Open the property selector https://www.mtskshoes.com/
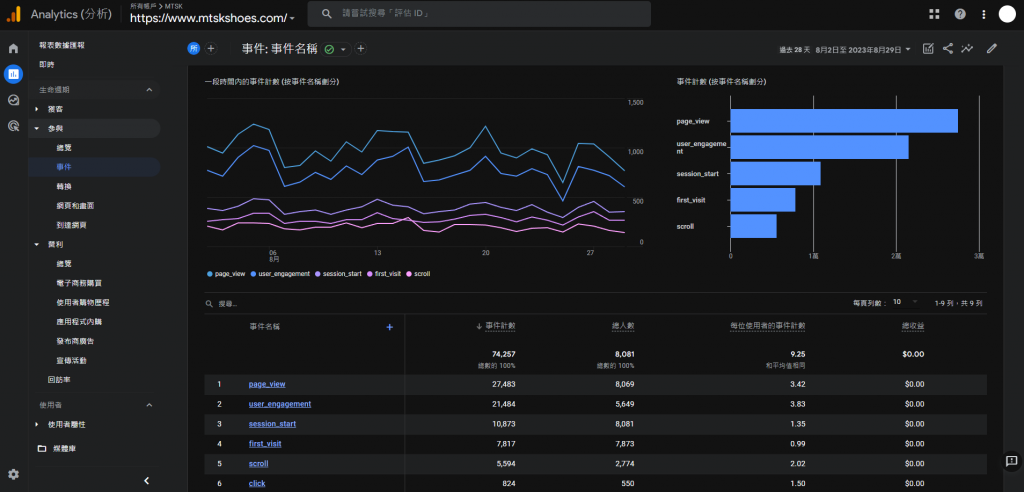Viewport: 1024px width, 492px height. point(212,18)
